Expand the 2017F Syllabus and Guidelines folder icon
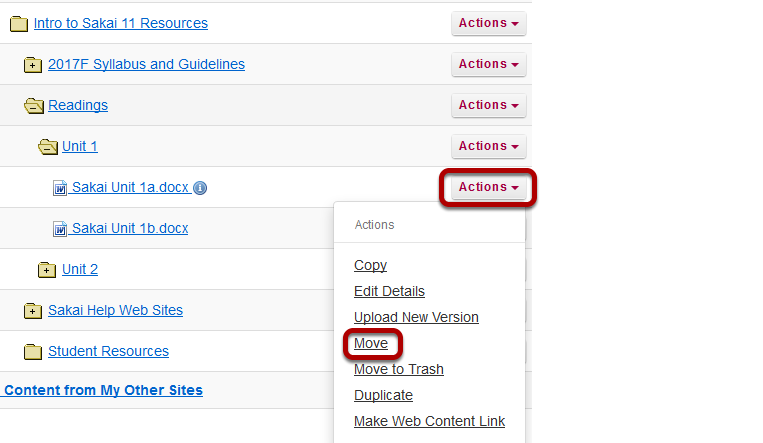 click(x=33, y=64)
